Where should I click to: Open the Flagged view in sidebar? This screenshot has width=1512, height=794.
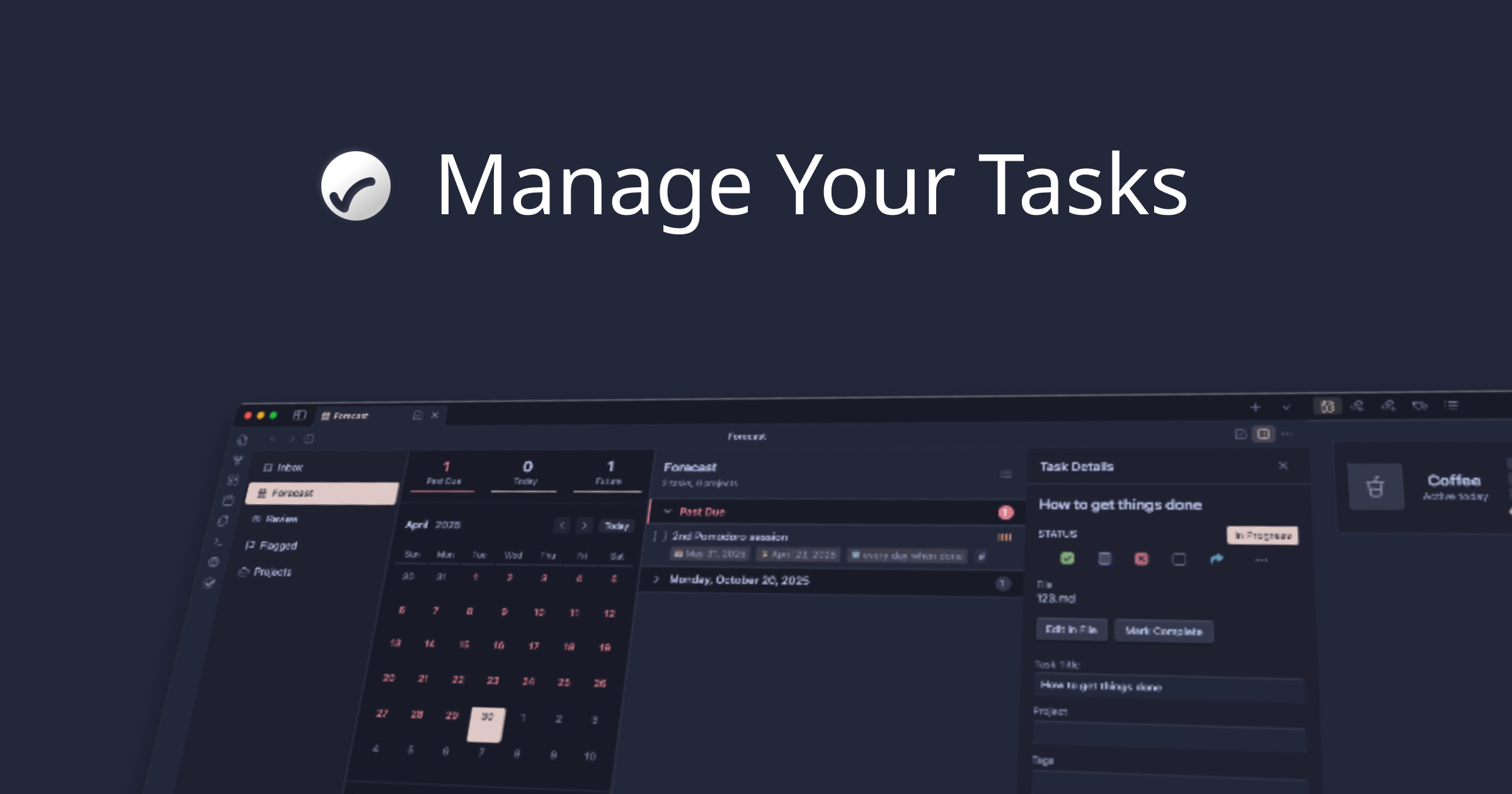click(x=271, y=545)
